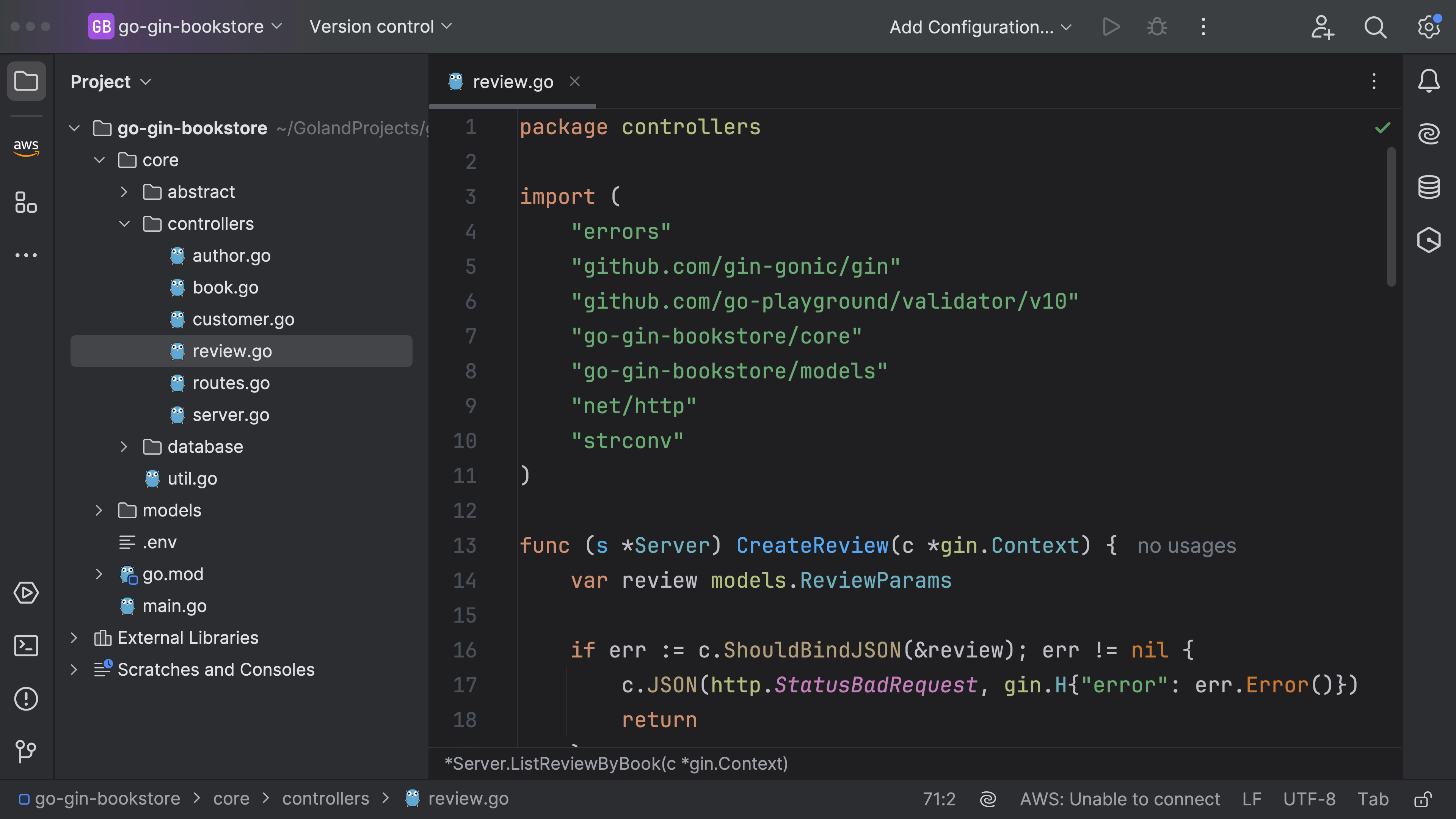This screenshot has width=1456, height=819.
Task: Open the Database tool window
Action: 1428,187
